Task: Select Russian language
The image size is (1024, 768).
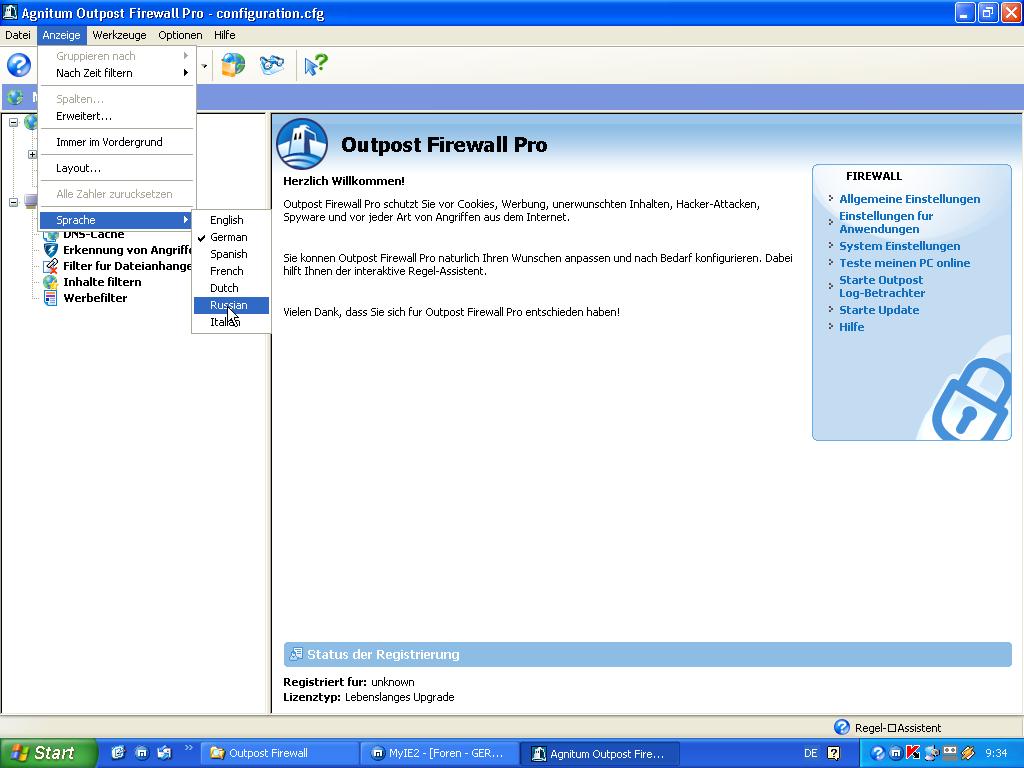Action: coord(231,305)
